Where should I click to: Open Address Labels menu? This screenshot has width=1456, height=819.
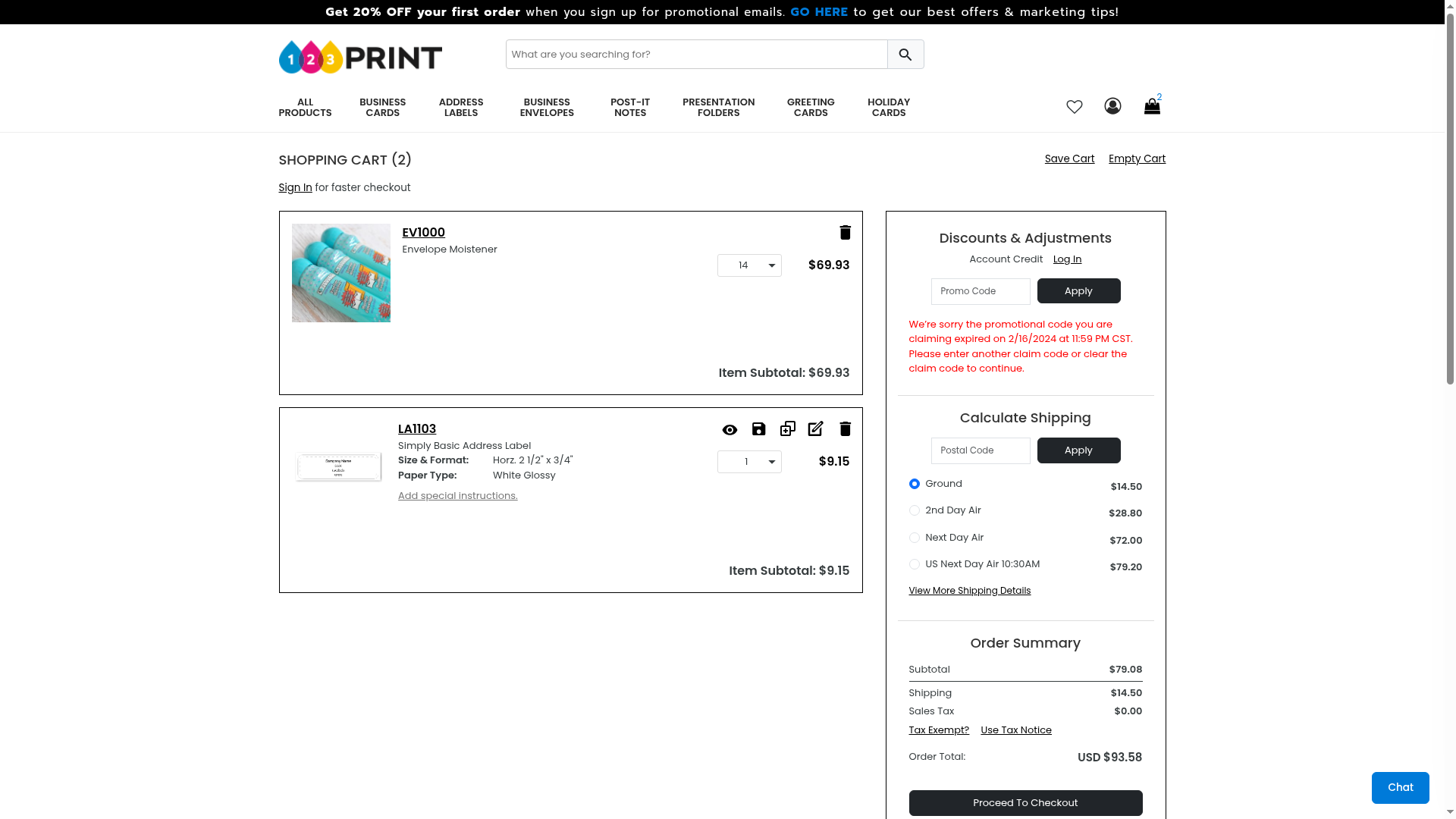coord(461,108)
